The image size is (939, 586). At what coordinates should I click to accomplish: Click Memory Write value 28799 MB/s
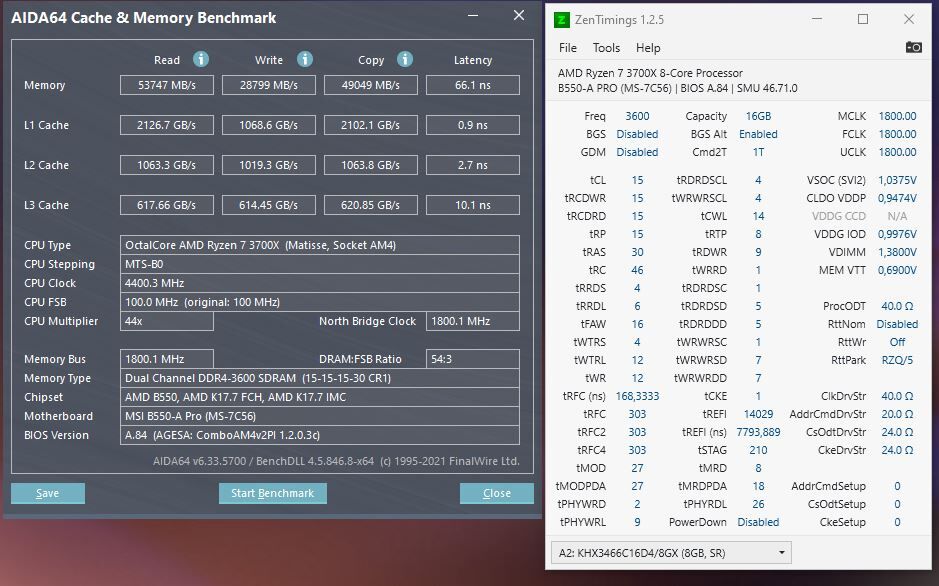click(x=269, y=85)
